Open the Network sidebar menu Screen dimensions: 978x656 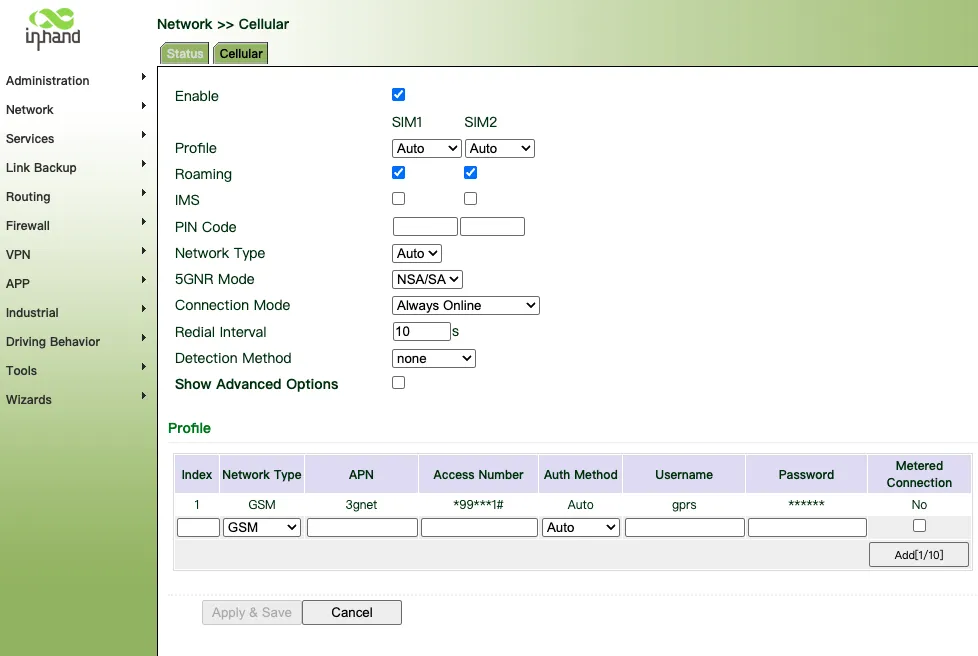(30, 110)
